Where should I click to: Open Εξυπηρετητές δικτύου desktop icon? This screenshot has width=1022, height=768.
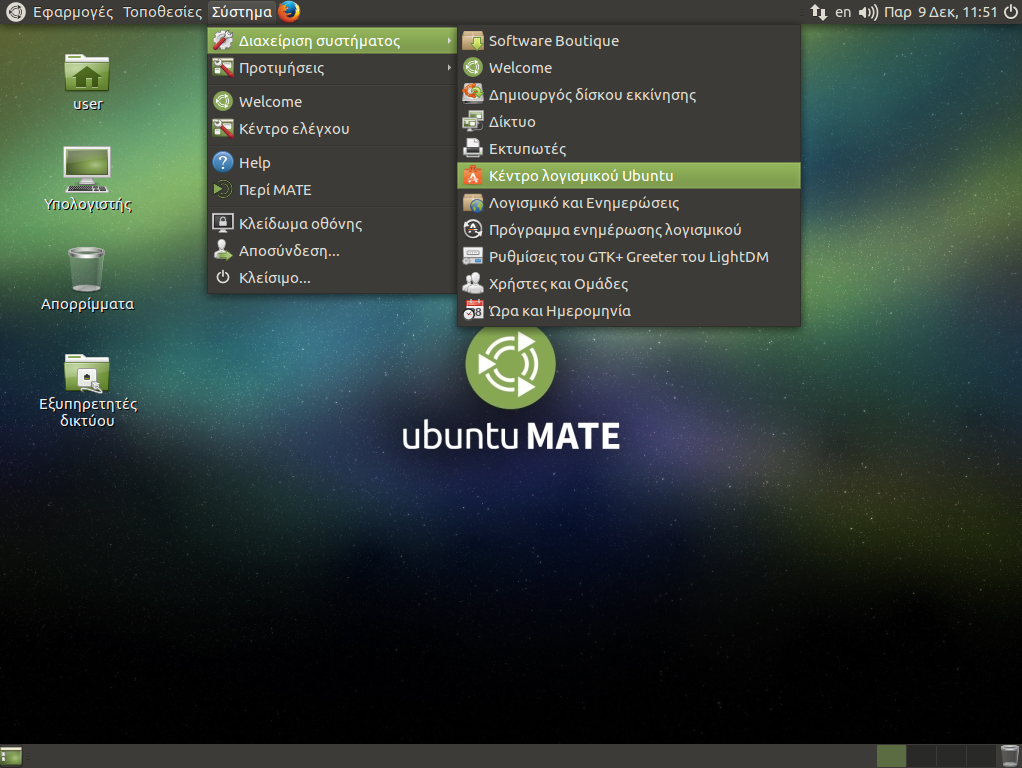click(88, 373)
